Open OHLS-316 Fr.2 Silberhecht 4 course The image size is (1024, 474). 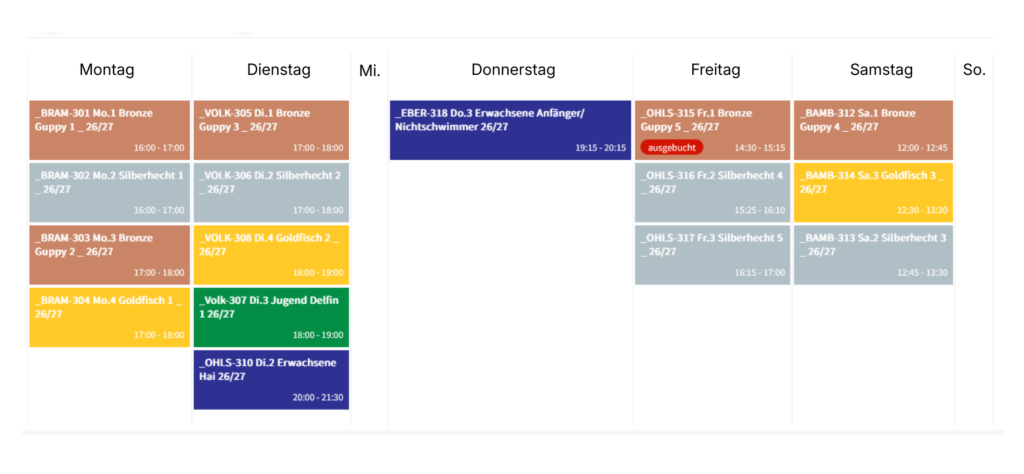[x=712, y=193]
